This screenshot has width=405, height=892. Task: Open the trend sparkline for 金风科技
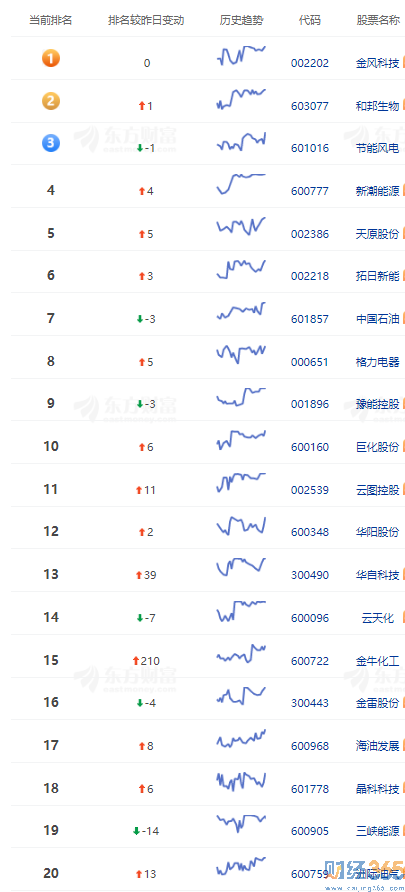pyautogui.click(x=241, y=56)
